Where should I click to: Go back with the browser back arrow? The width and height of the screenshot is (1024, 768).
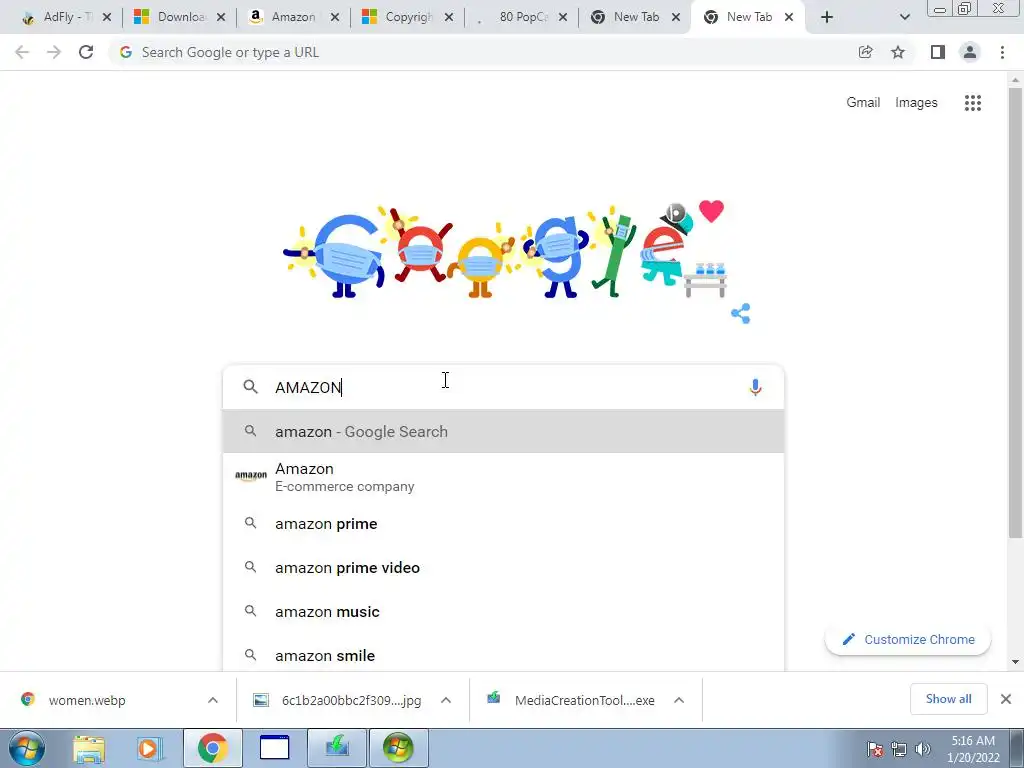(22, 52)
